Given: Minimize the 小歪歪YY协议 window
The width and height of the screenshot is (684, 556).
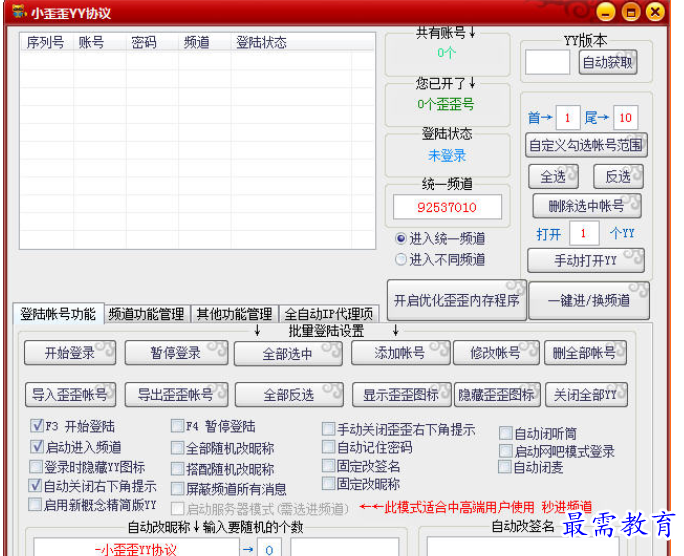Looking at the screenshot, I should point(605,12).
